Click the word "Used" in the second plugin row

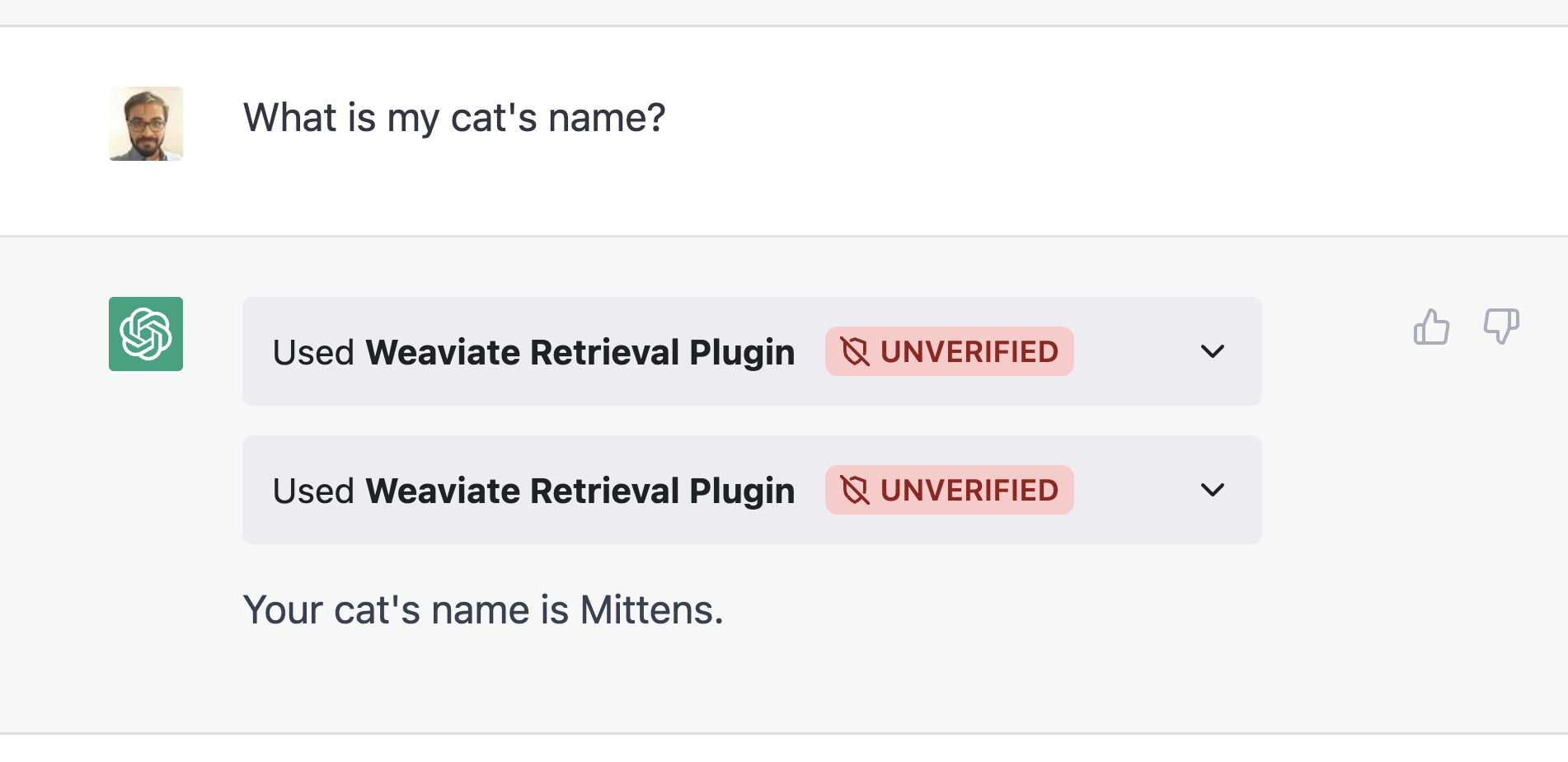(313, 491)
